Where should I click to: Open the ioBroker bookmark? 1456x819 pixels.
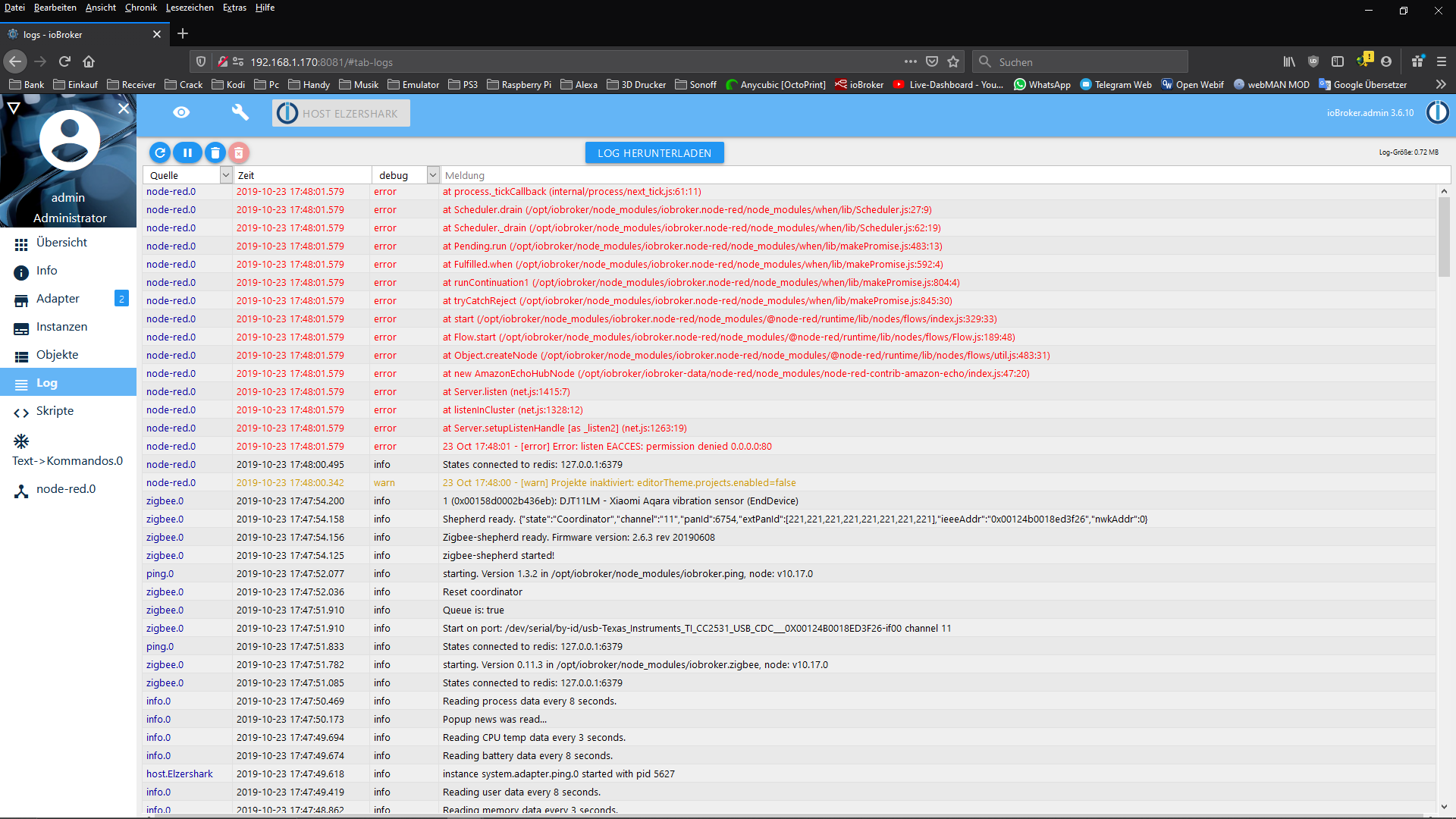click(x=859, y=84)
